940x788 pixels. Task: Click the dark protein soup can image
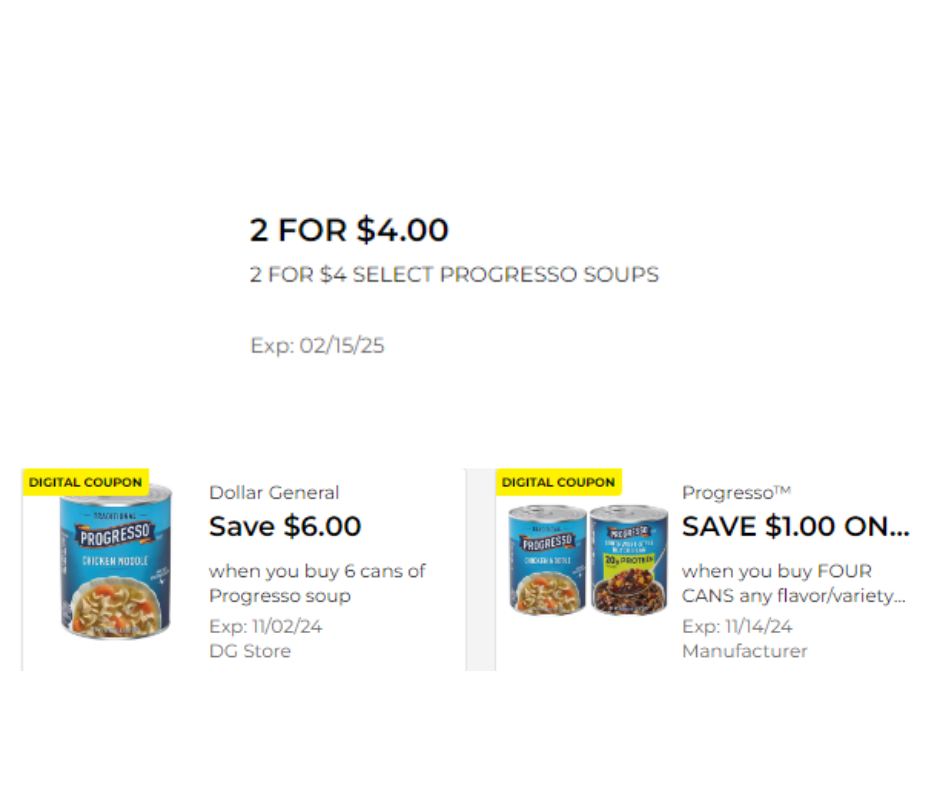click(x=628, y=560)
